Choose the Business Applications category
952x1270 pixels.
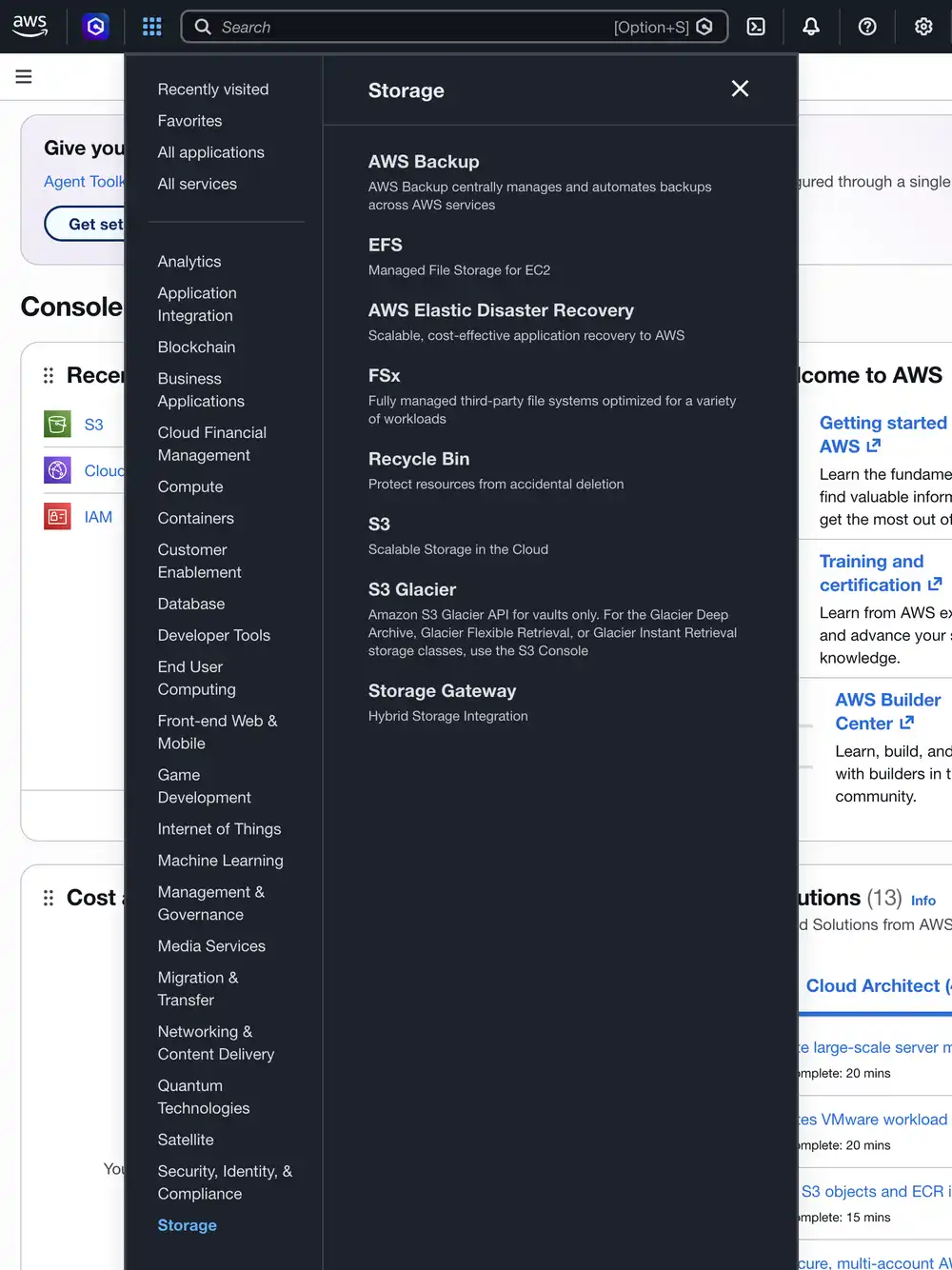(x=201, y=390)
